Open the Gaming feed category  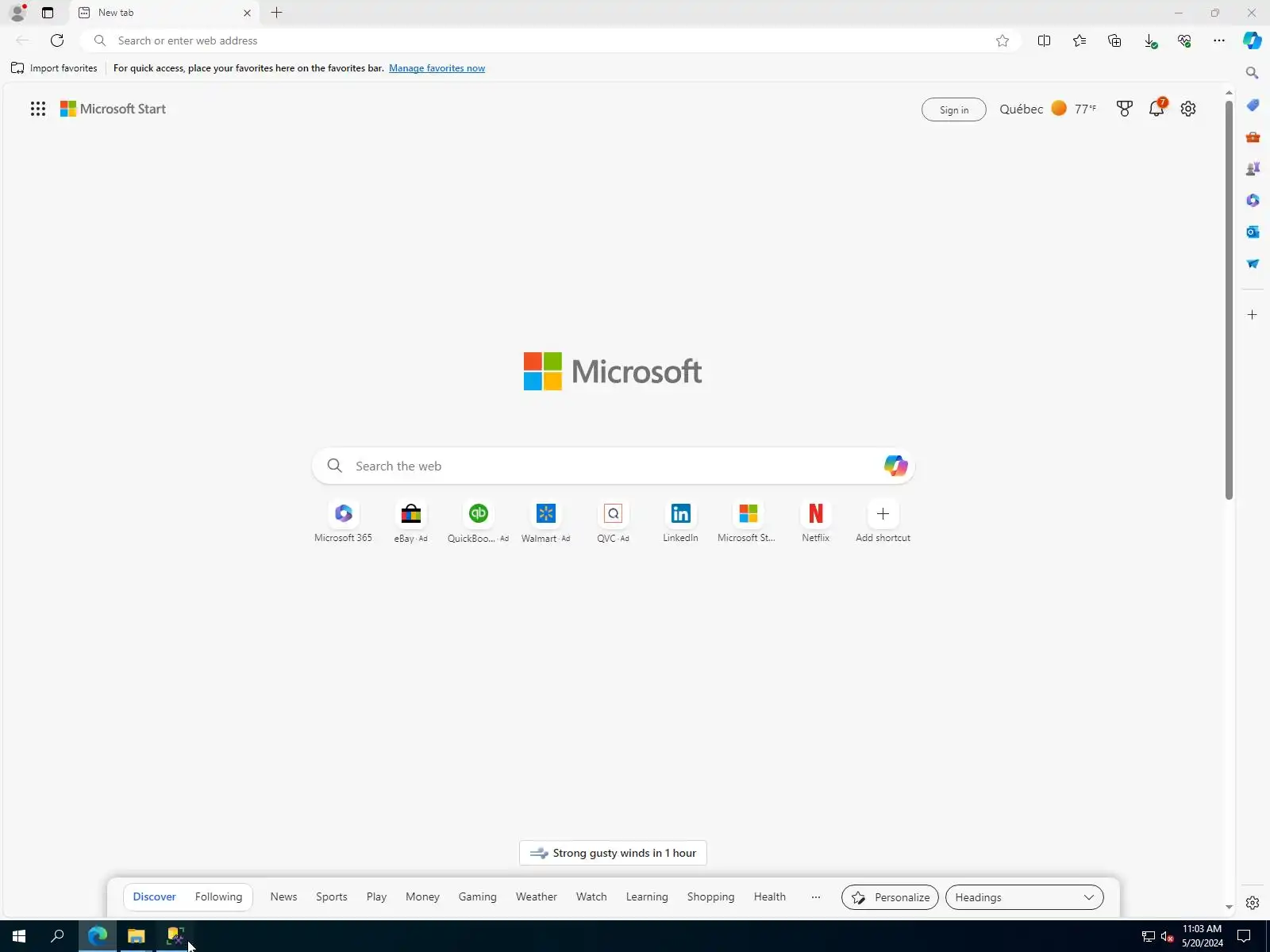pos(477,897)
